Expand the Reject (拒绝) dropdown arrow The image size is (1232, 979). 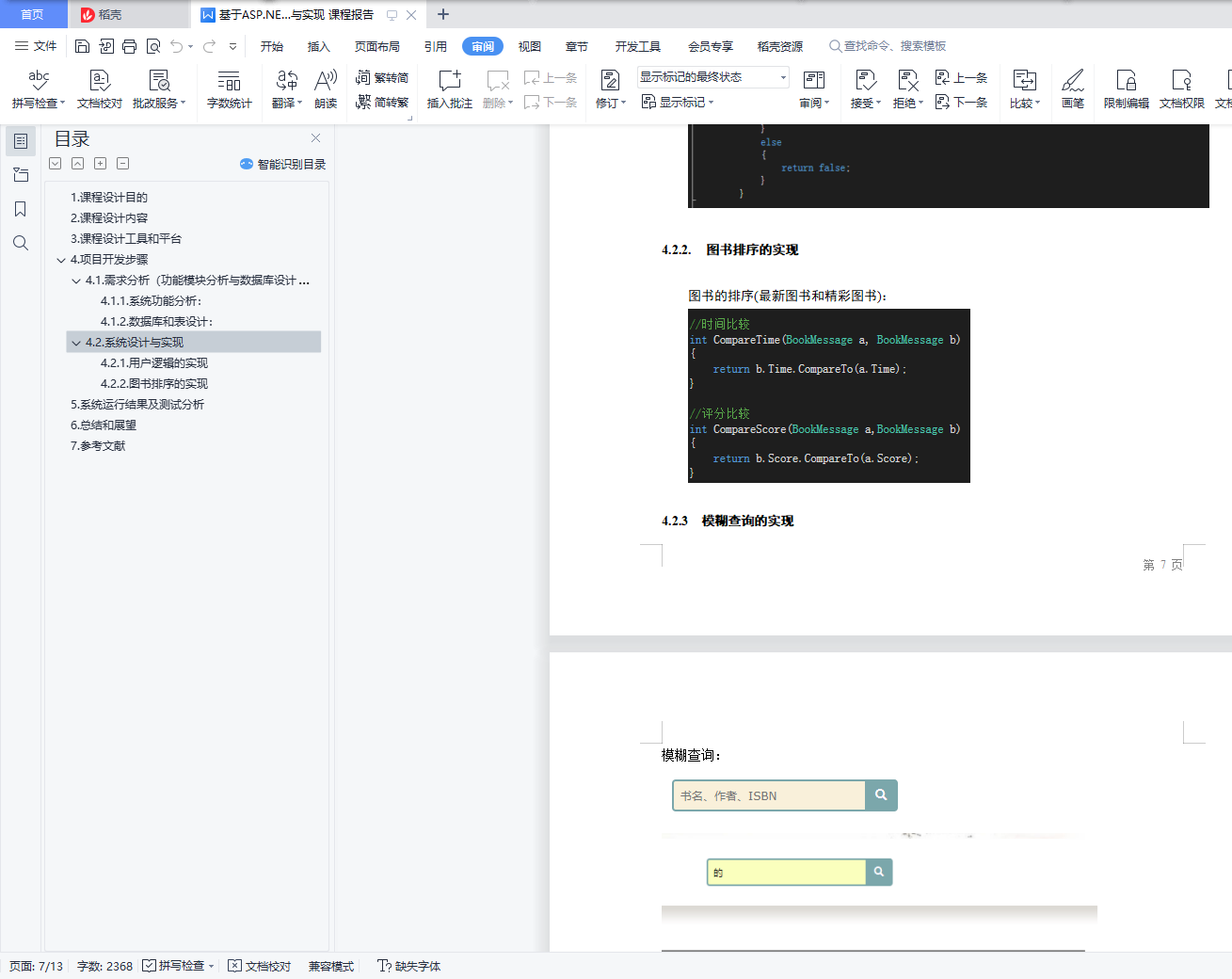pos(920,104)
